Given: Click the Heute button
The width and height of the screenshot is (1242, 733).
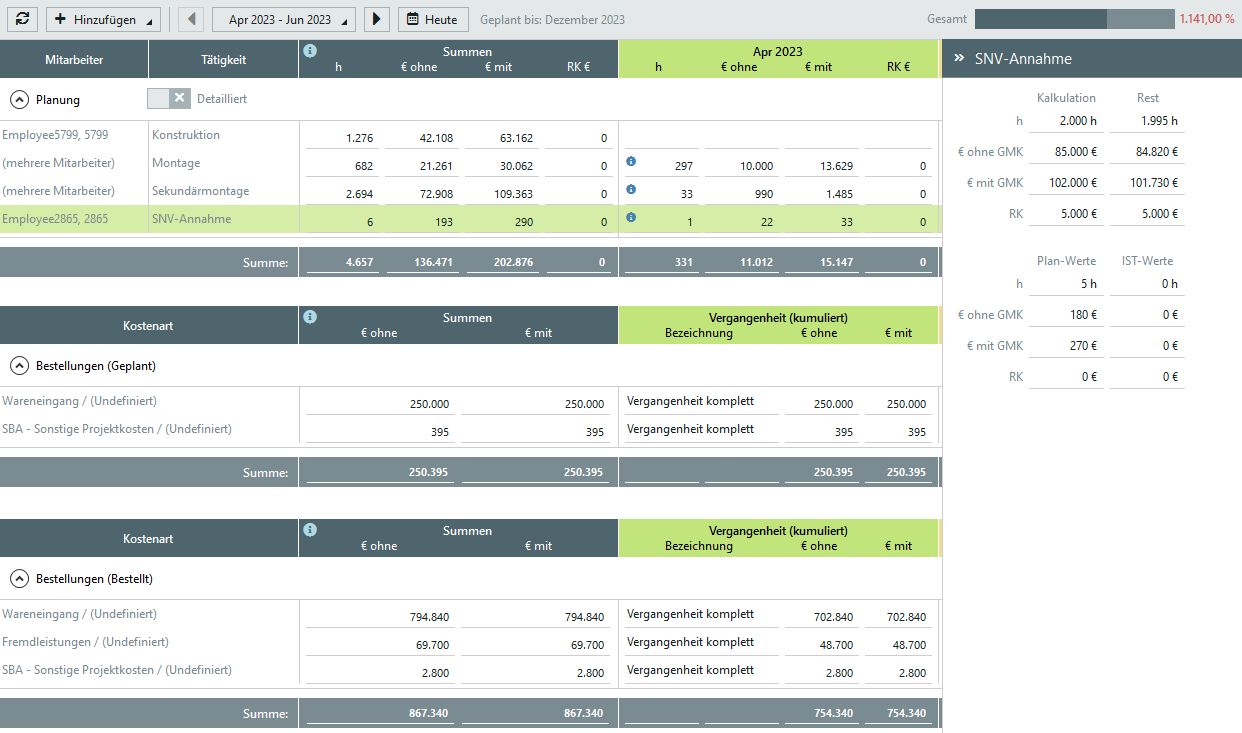Looking at the screenshot, I should 433,19.
